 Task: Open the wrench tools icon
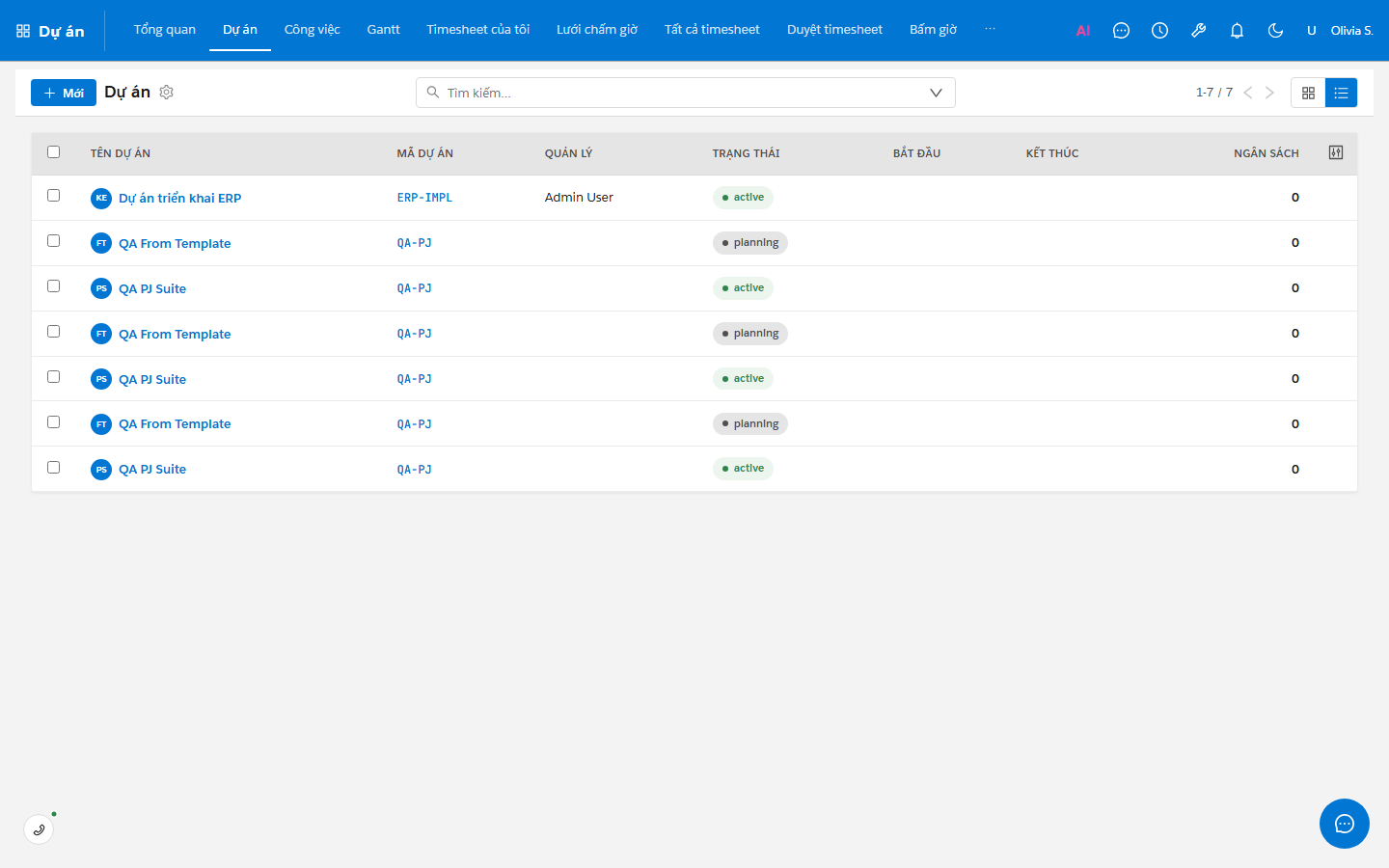[1198, 31]
